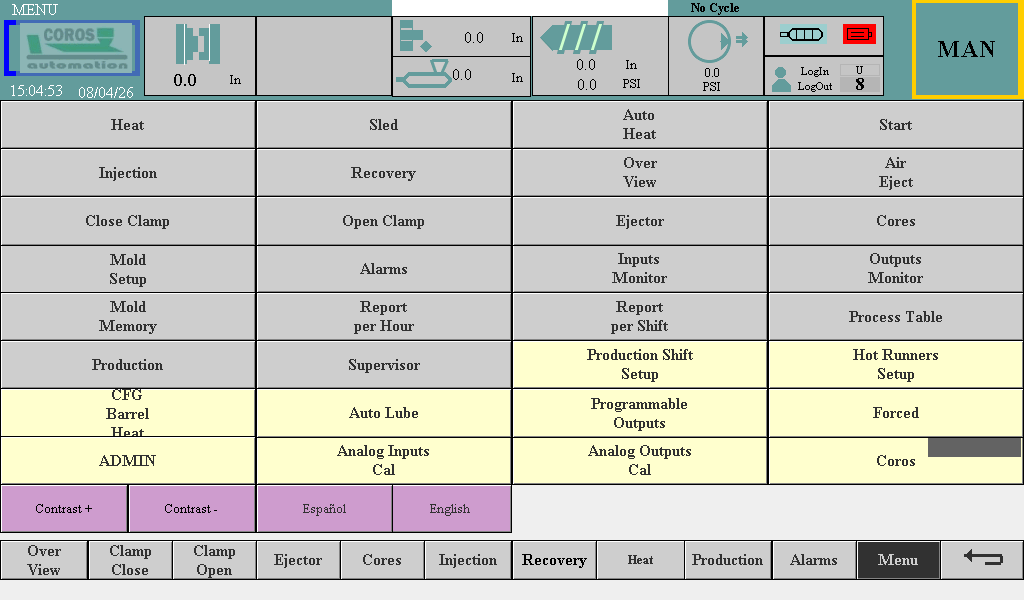Open the Mold Setup page
Viewport: 1024px width, 600px height.
(x=128, y=269)
